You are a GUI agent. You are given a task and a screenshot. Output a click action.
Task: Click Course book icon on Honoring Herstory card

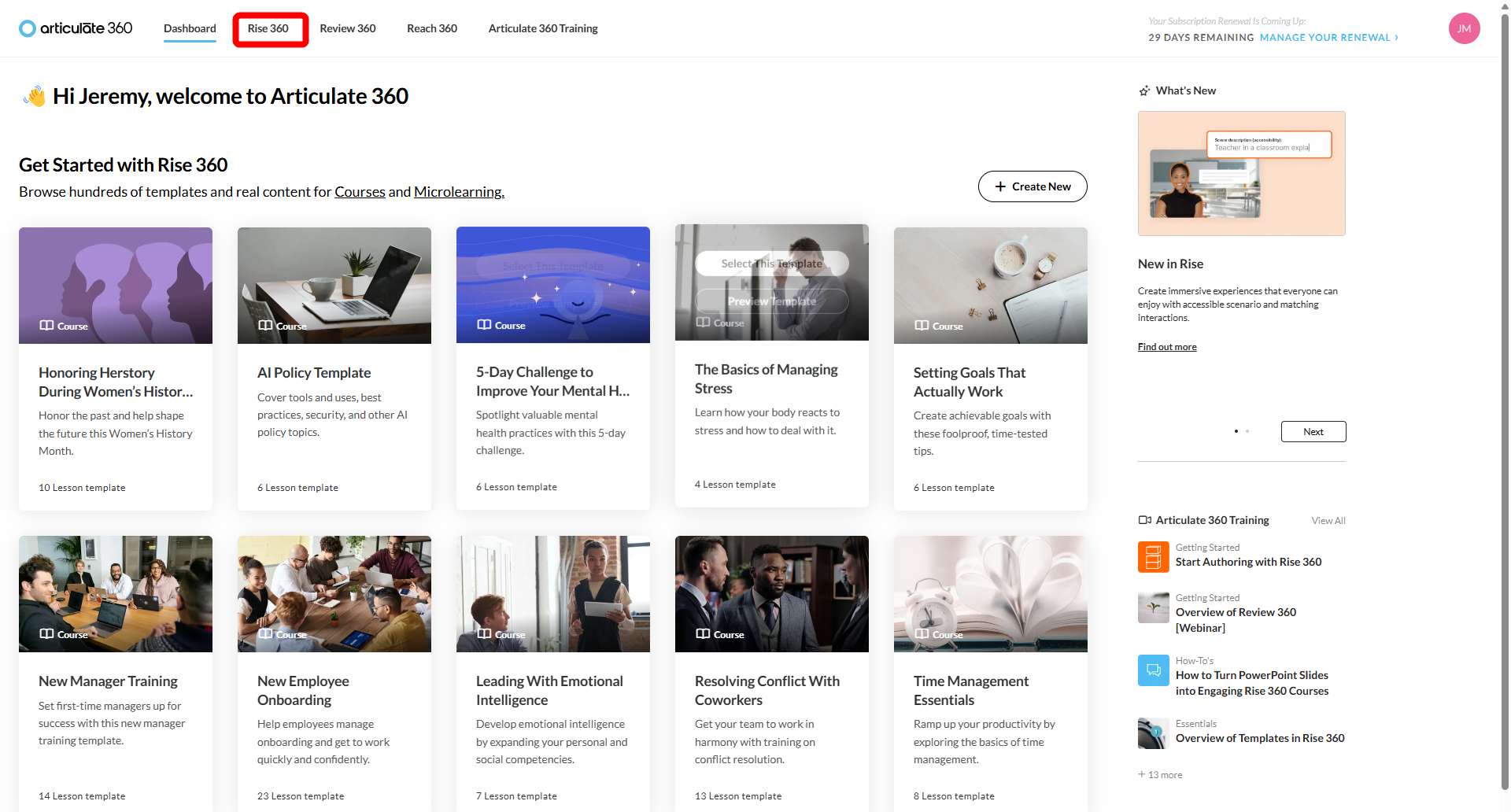point(46,326)
